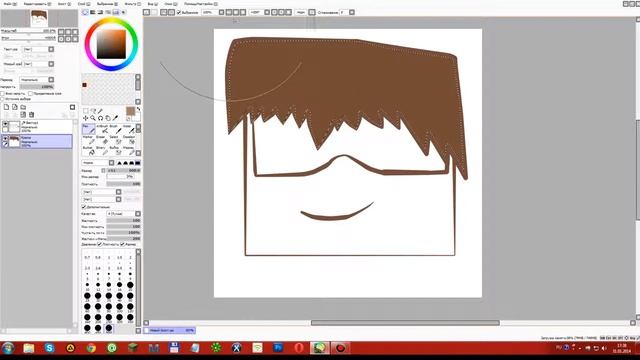Choose the Brush tool

tap(116, 129)
